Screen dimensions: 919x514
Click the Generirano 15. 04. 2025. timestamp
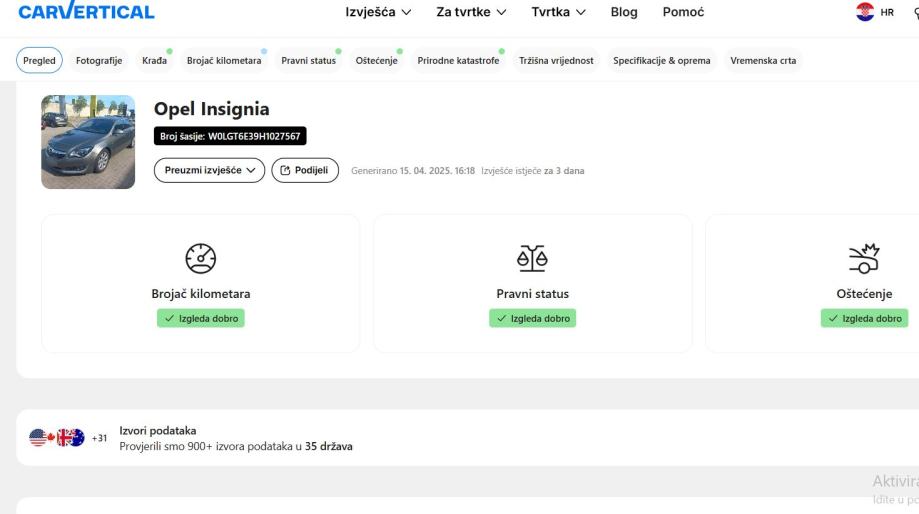413,171
